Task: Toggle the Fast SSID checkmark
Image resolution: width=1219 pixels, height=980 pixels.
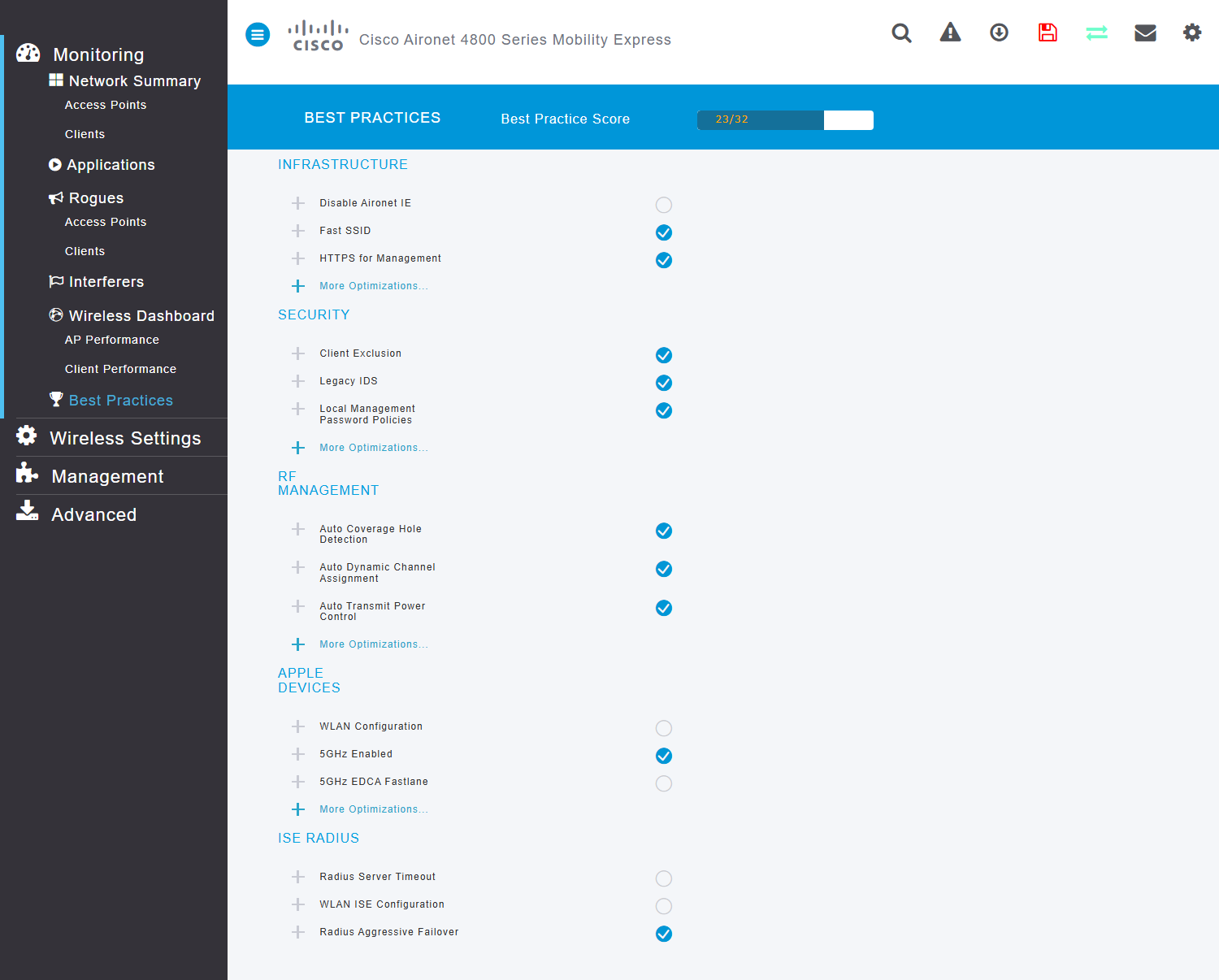Action: 664,232
